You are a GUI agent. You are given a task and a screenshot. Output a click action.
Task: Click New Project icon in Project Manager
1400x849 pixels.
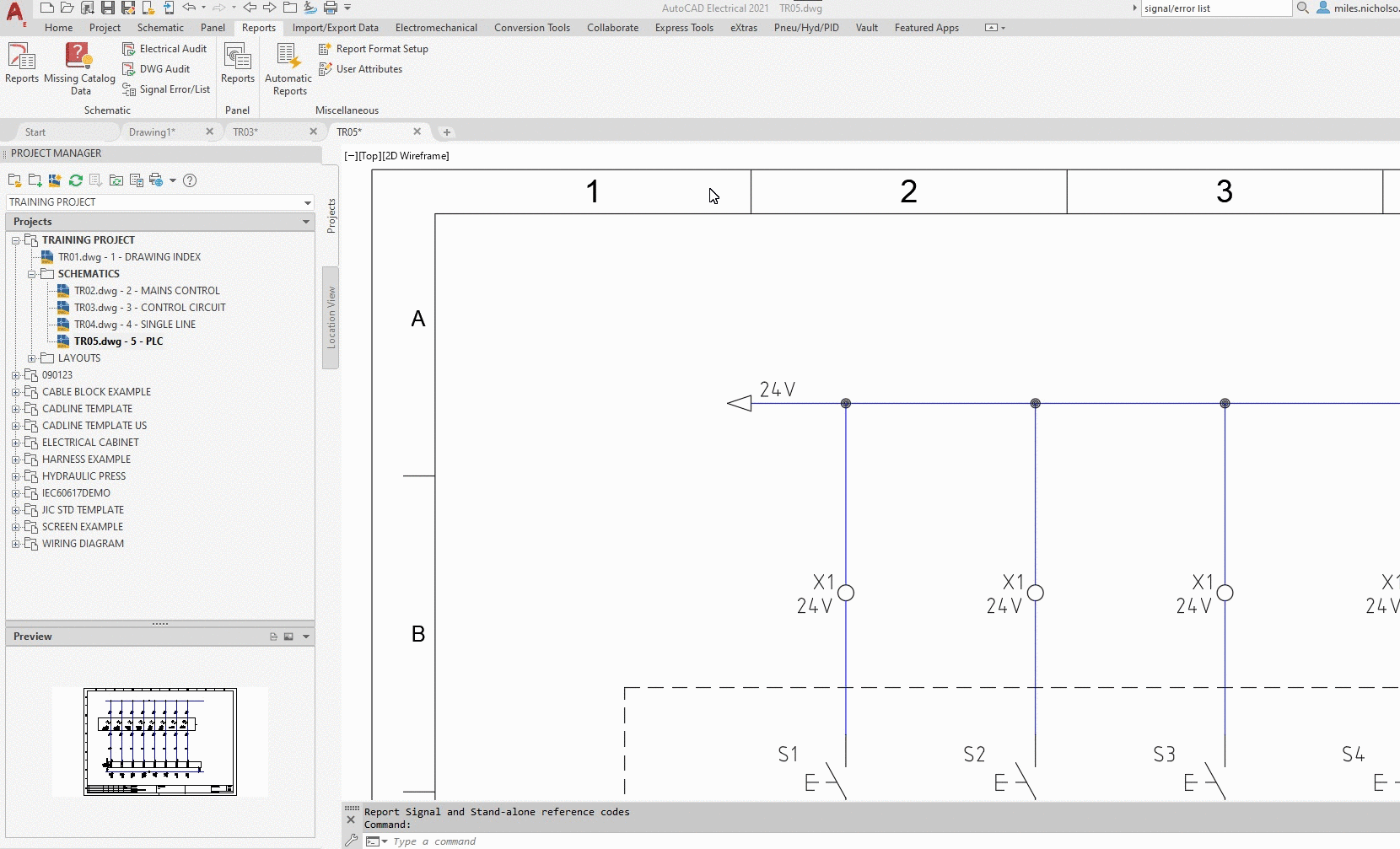point(35,180)
